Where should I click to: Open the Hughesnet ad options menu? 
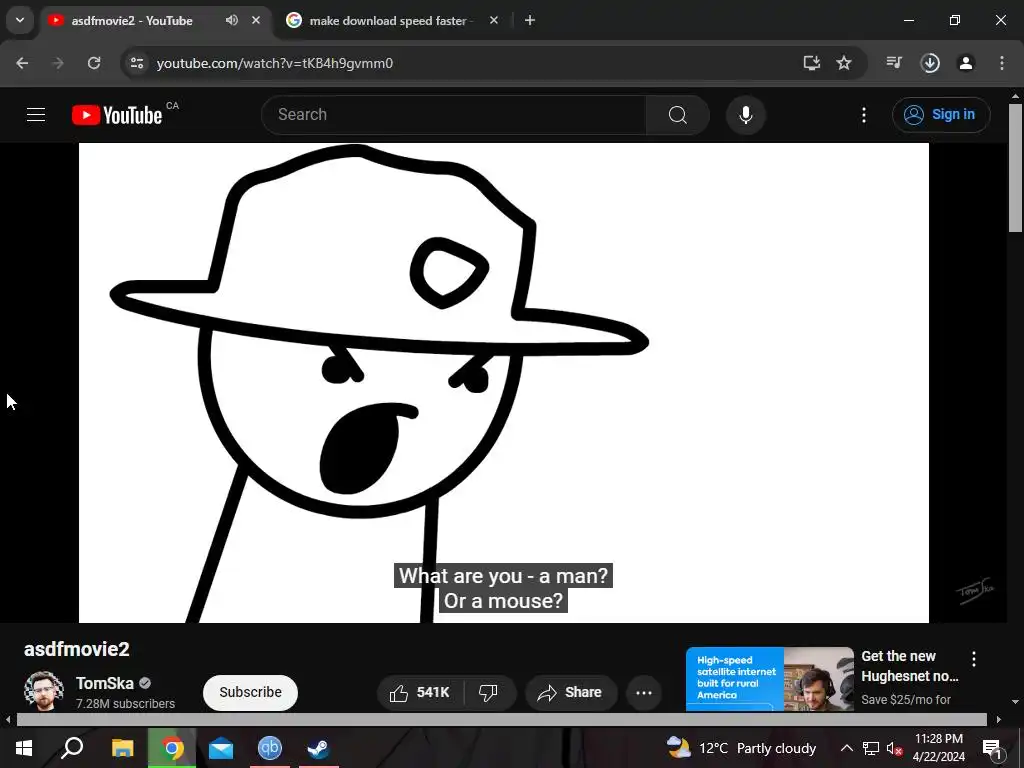[x=974, y=658]
